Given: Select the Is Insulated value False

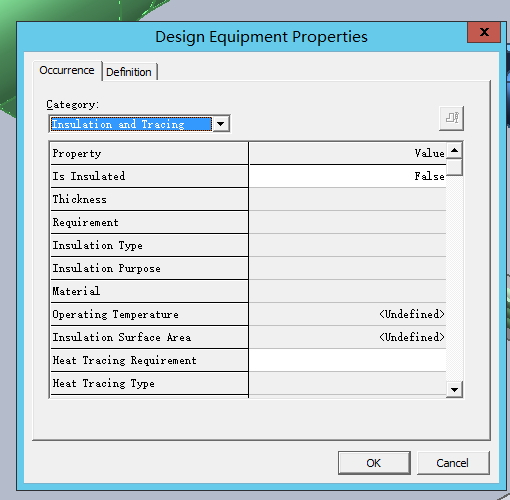Looking at the screenshot, I should point(348,176).
